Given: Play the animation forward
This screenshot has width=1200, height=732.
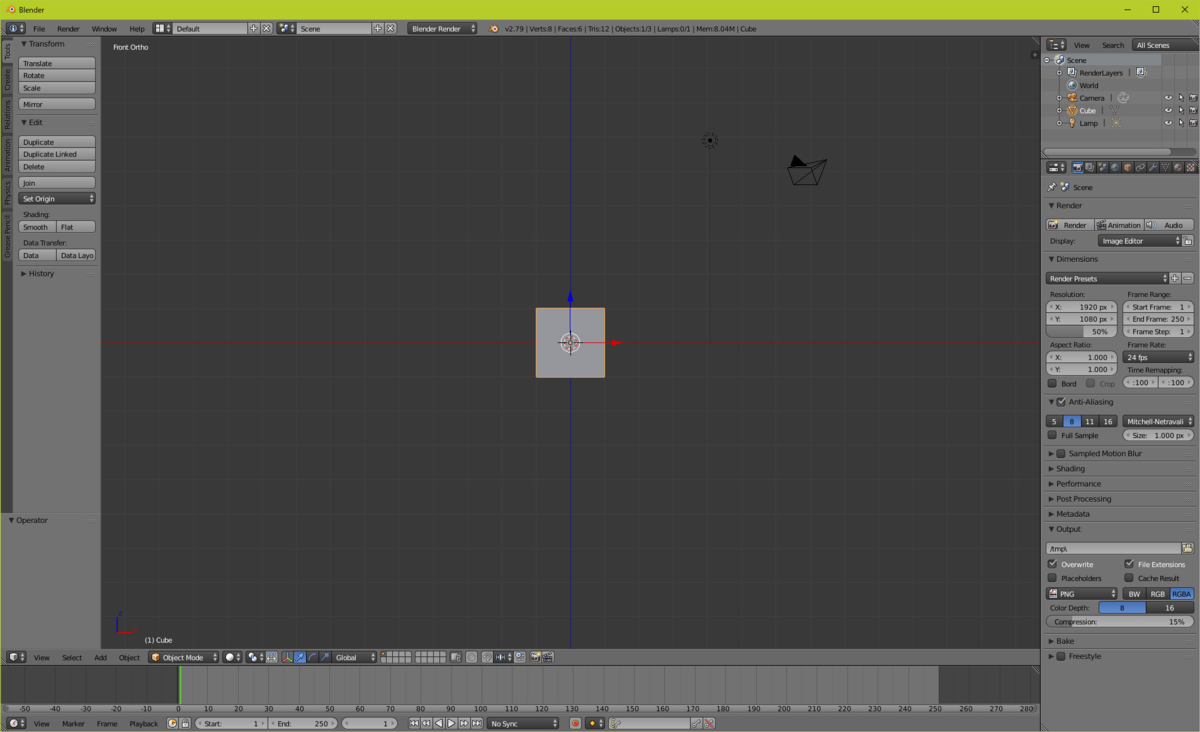Looking at the screenshot, I should tap(451, 723).
